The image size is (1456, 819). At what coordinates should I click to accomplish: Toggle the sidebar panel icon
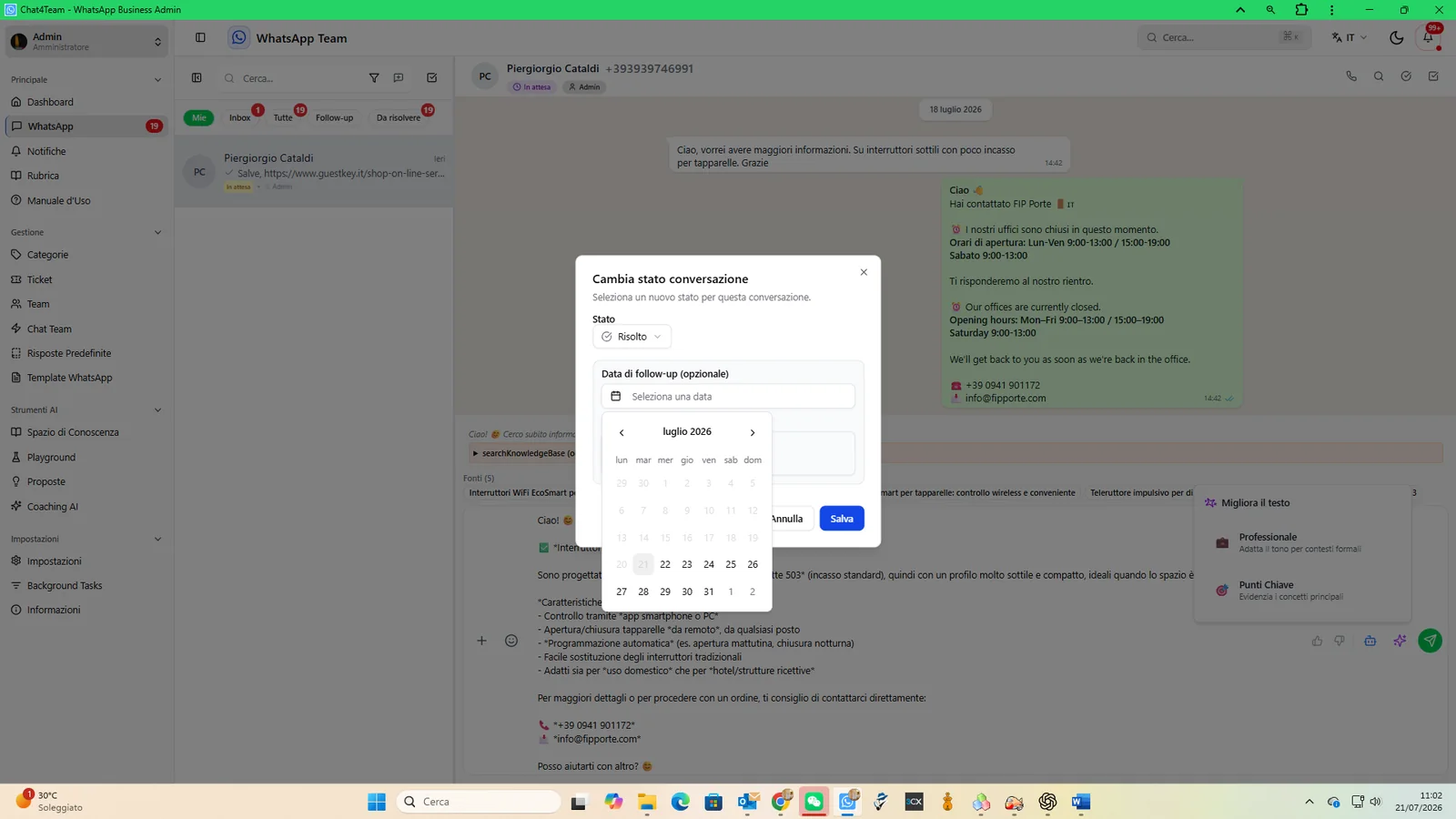pyautogui.click(x=200, y=37)
